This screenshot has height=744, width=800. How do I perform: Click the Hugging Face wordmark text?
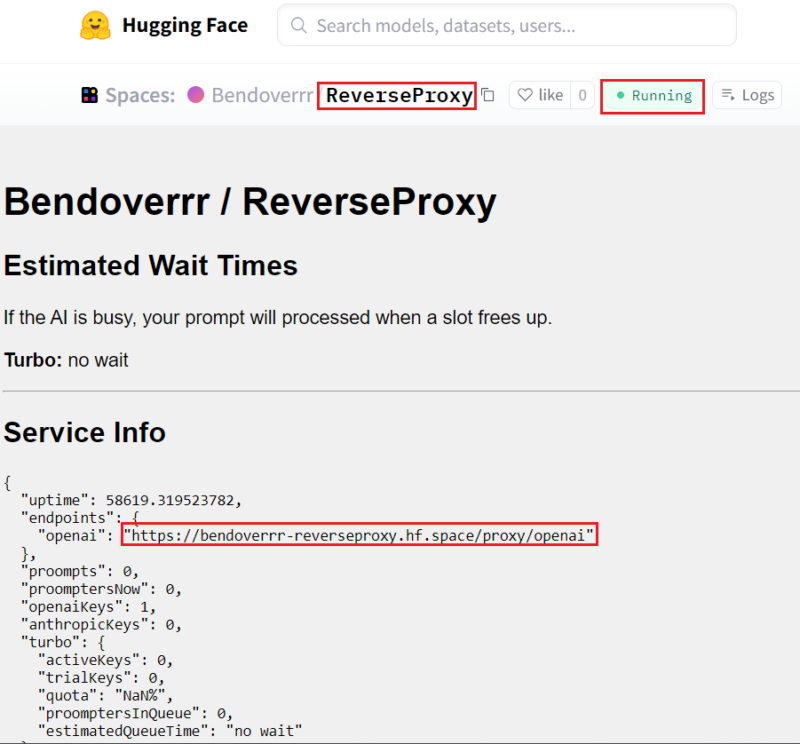tap(184, 25)
